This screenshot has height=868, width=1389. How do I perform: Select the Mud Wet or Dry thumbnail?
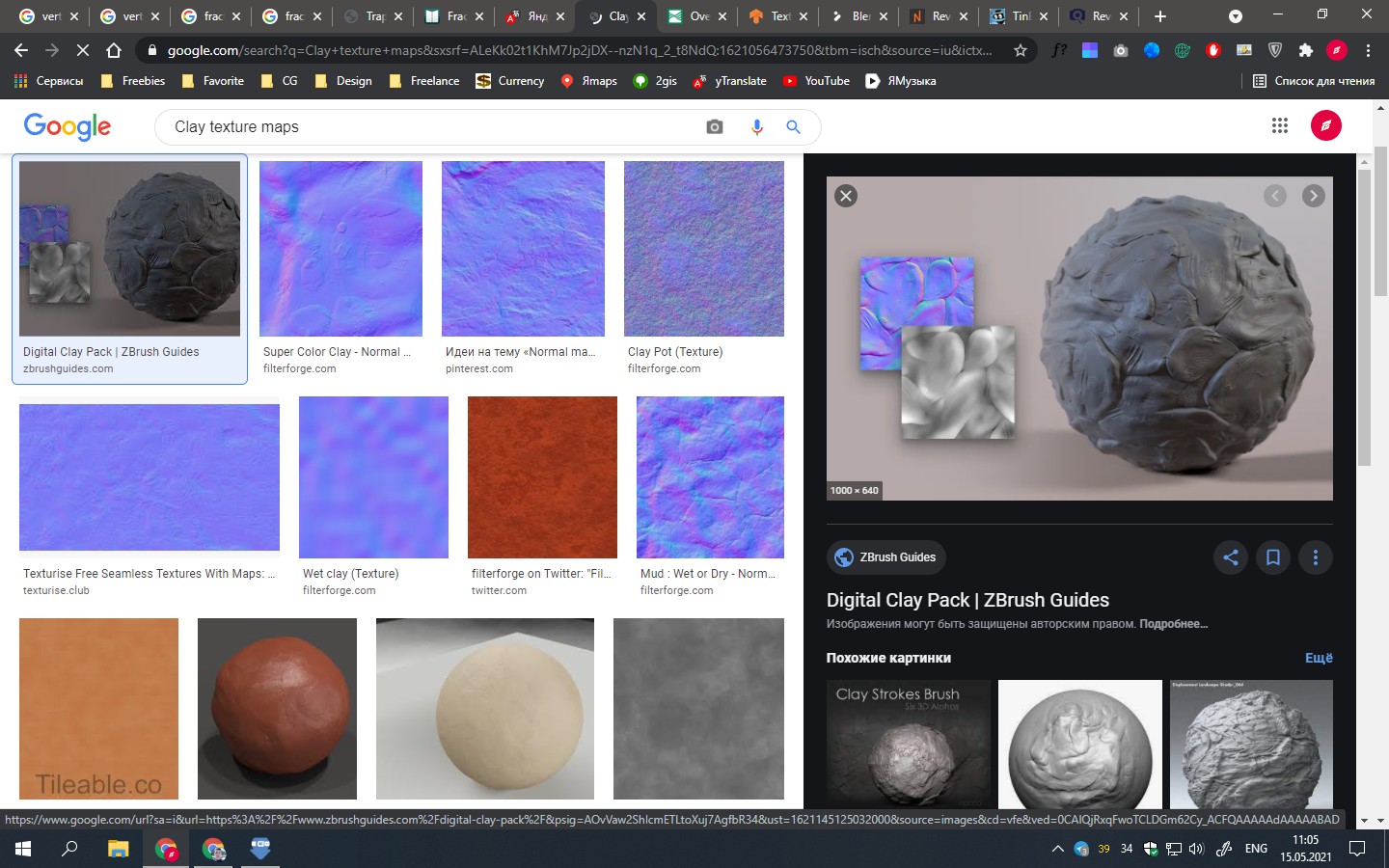(x=710, y=477)
